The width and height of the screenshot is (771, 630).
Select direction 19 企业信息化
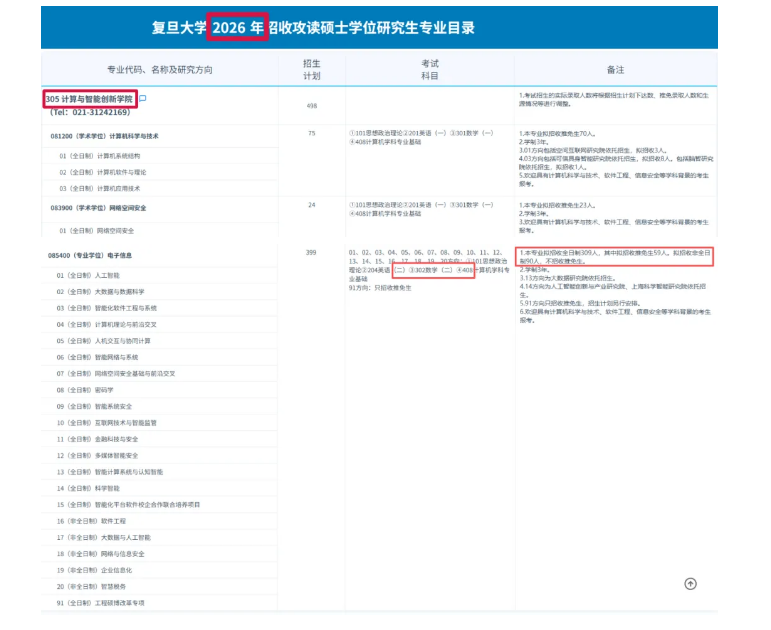click(x=94, y=570)
